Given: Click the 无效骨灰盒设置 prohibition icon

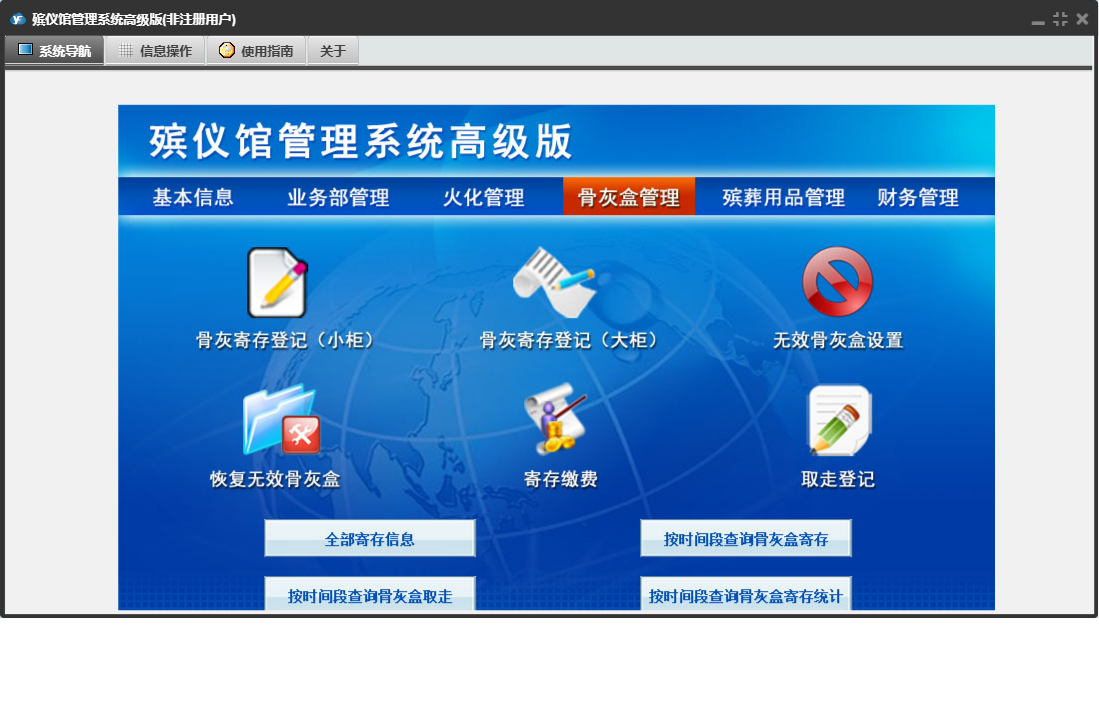Looking at the screenshot, I should click(837, 283).
